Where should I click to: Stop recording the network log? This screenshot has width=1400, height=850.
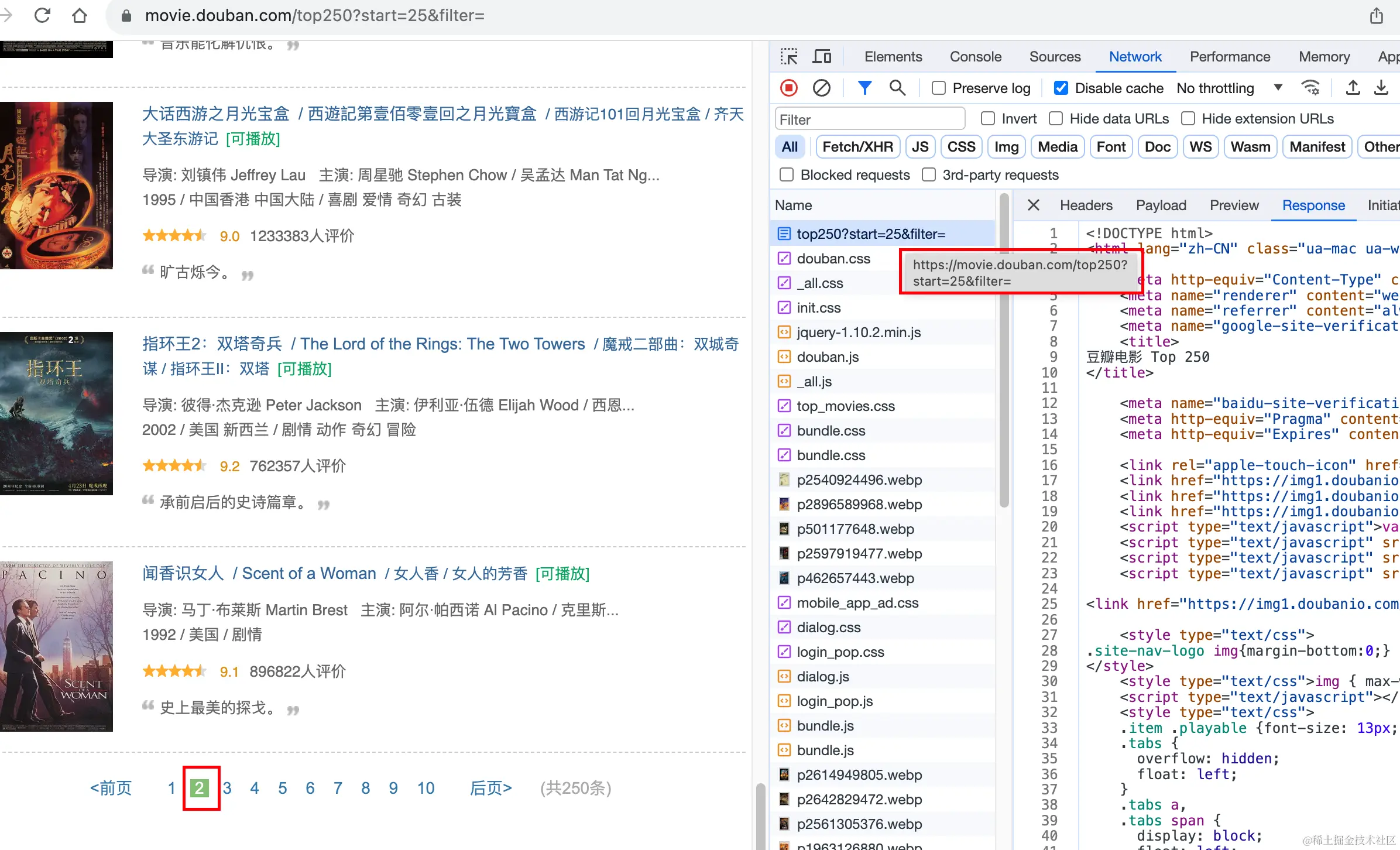(788, 88)
